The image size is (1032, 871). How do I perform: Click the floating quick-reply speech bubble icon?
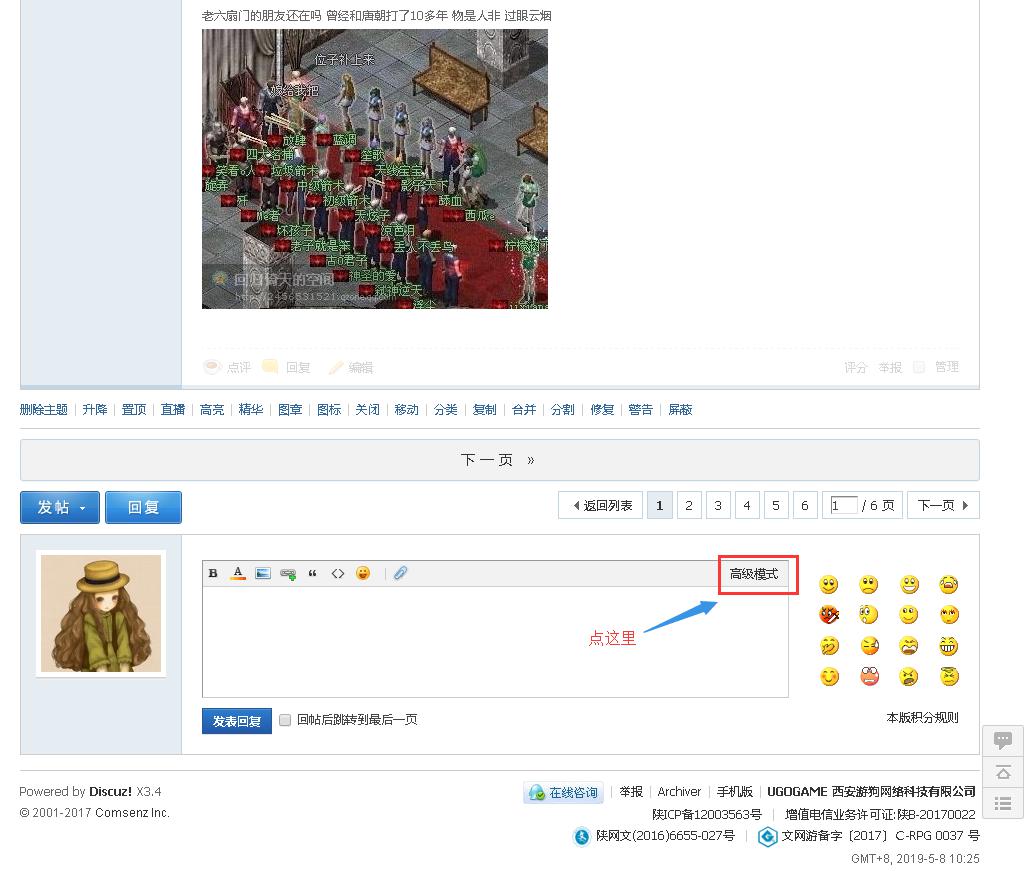point(1002,741)
